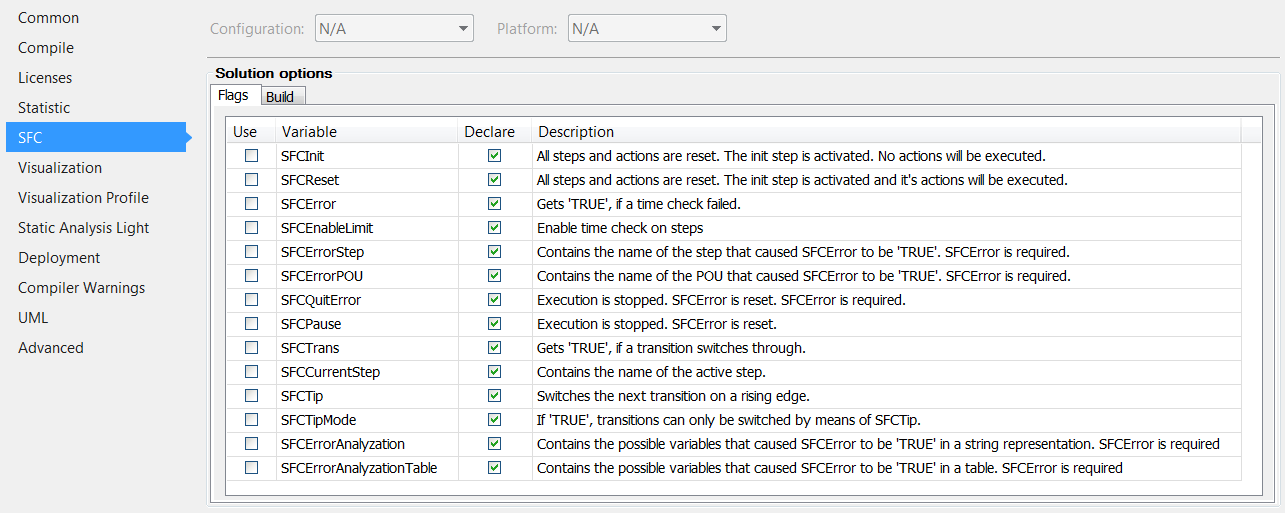Screen dimensions: 1285x513
Task: Tick Use for SFCErrorAnalyzationTable
Action: (251, 468)
